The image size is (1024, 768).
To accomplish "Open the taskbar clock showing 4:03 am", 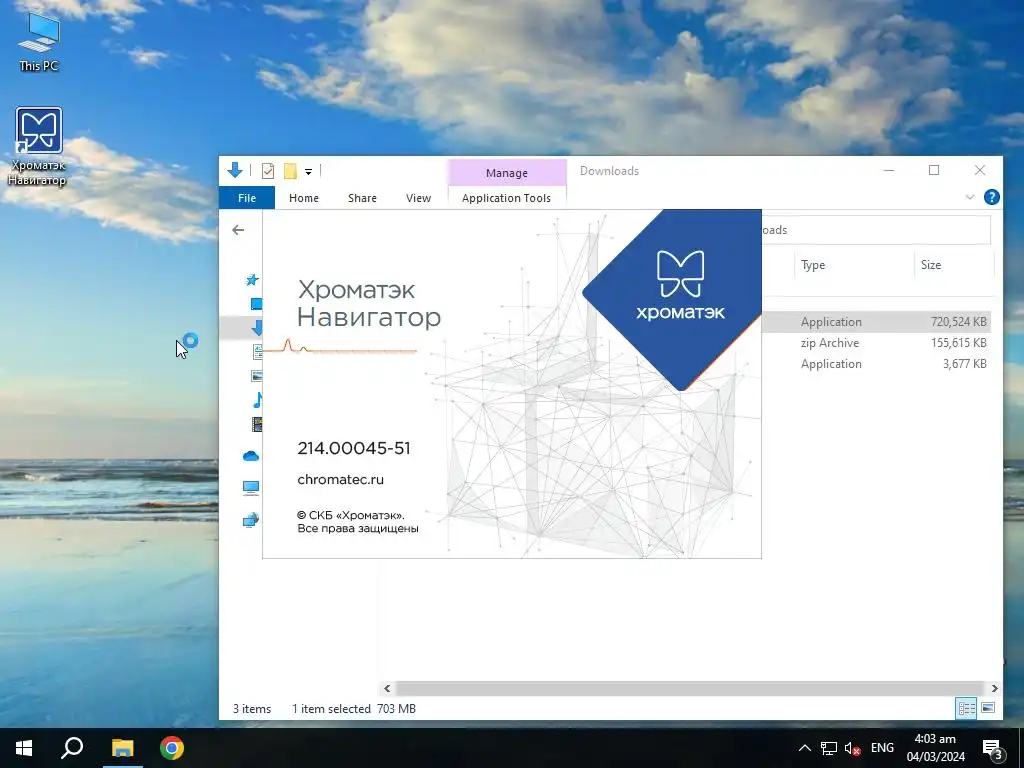I will (935, 748).
